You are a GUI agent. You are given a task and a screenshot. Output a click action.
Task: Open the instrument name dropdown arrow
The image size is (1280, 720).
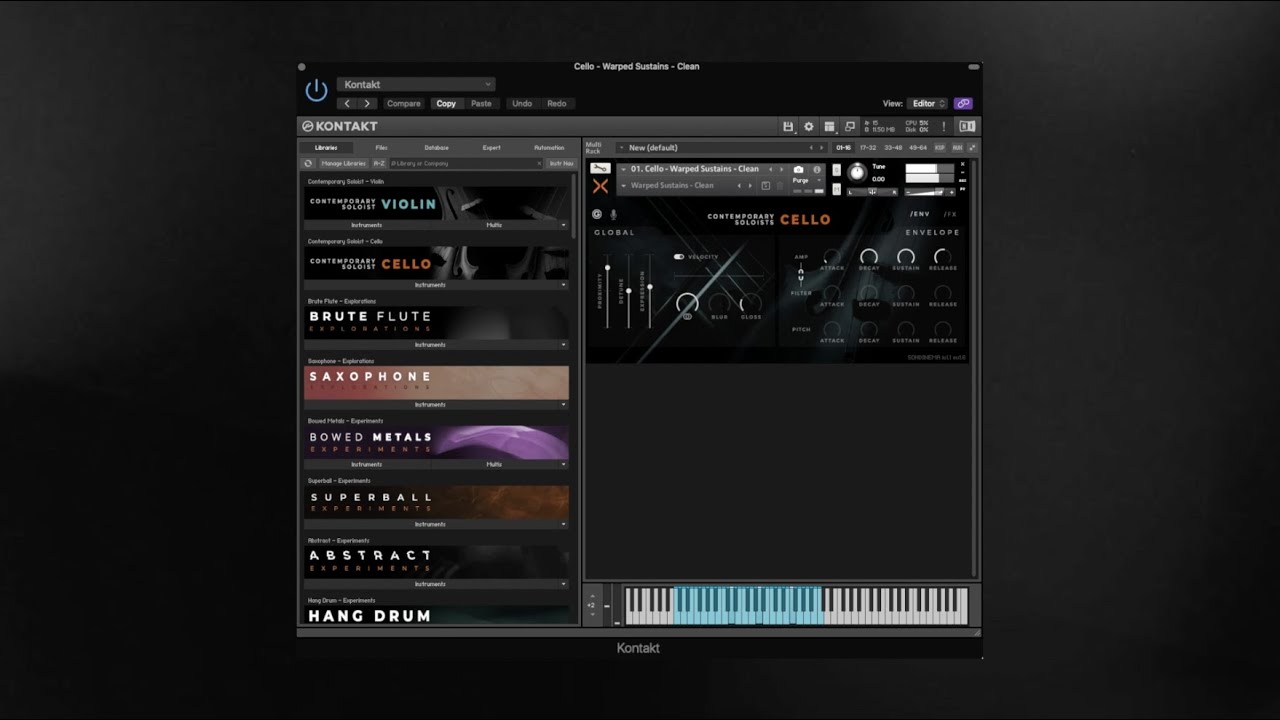pyautogui.click(x=622, y=169)
